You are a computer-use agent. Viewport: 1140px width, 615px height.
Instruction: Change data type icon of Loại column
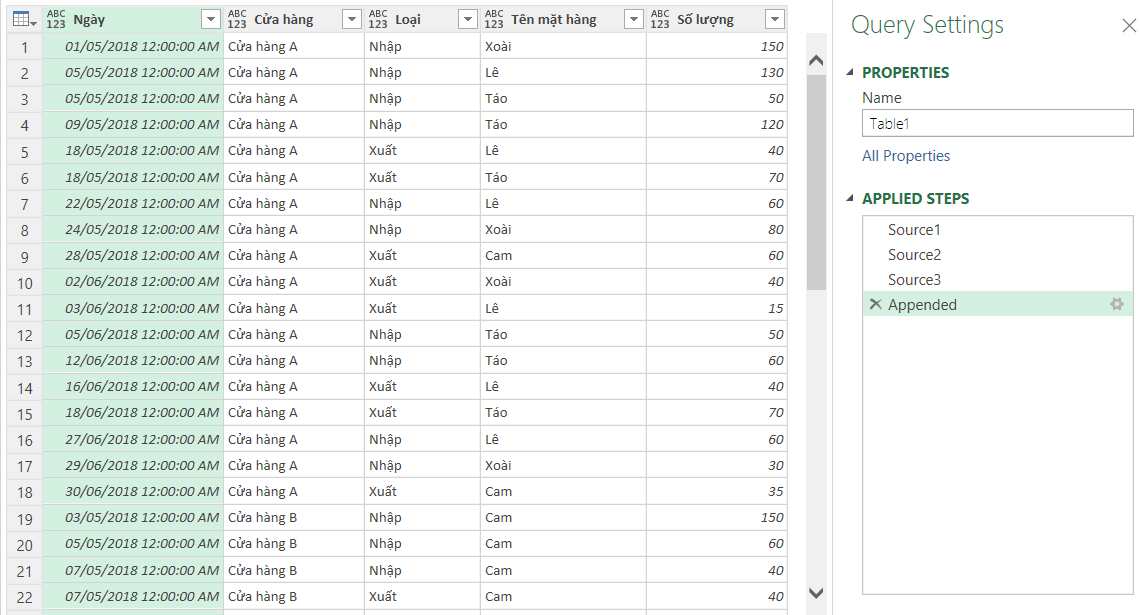[x=378, y=20]
